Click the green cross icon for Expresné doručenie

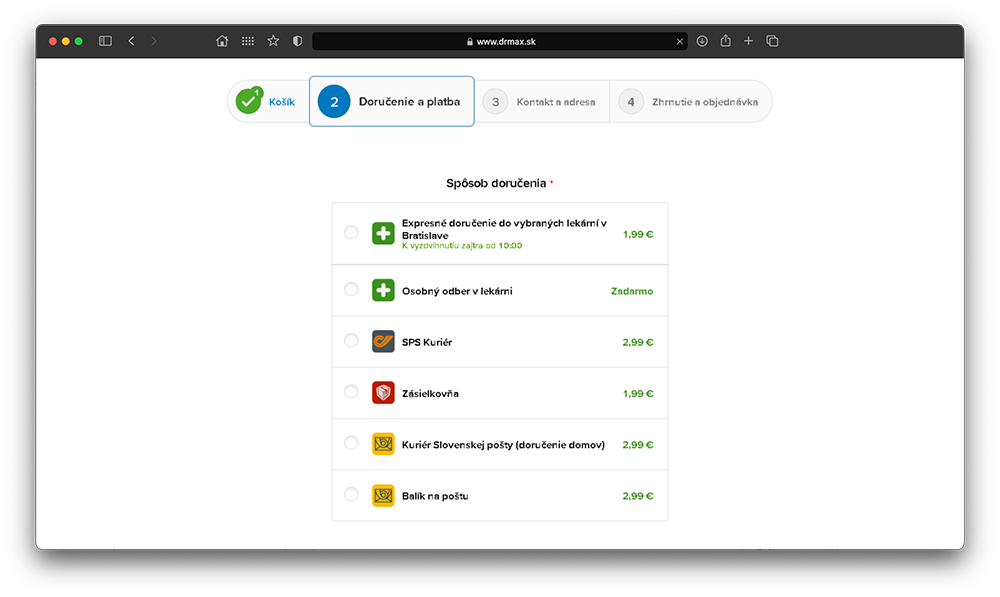coord(383,233)
